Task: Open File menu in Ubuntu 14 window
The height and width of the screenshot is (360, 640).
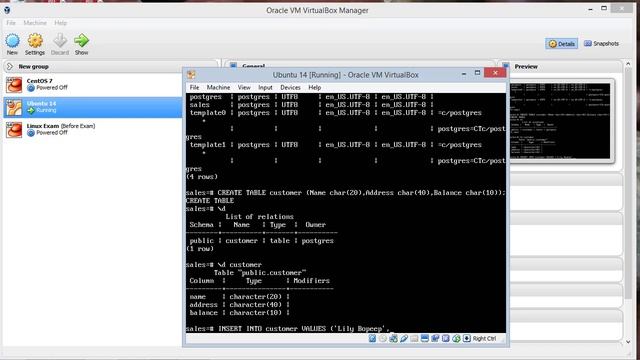Action: tap(194, 87)
